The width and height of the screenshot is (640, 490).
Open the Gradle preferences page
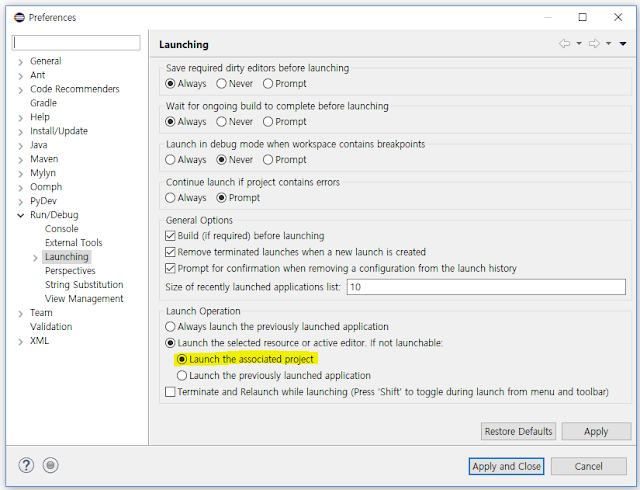click(43, 103)
